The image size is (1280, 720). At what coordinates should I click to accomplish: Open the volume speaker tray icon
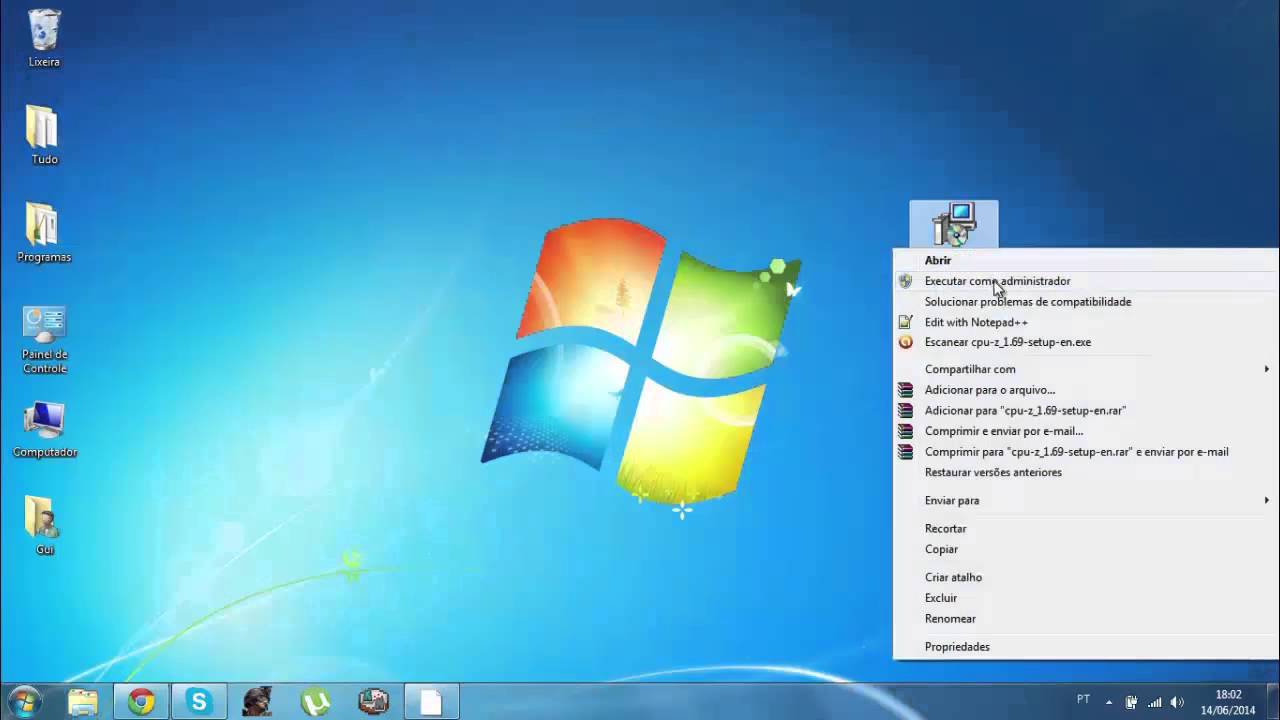1177,702
